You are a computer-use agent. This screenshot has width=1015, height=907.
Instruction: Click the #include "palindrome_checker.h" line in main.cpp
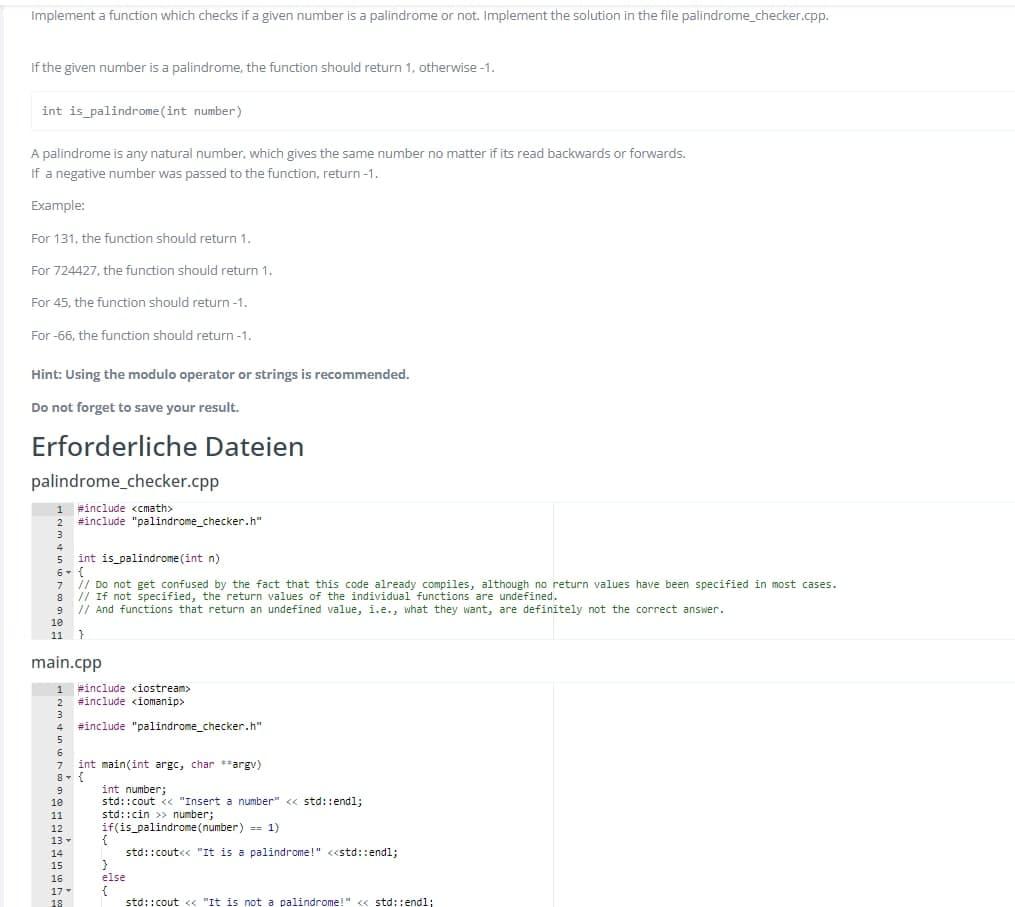pos(165,725)
